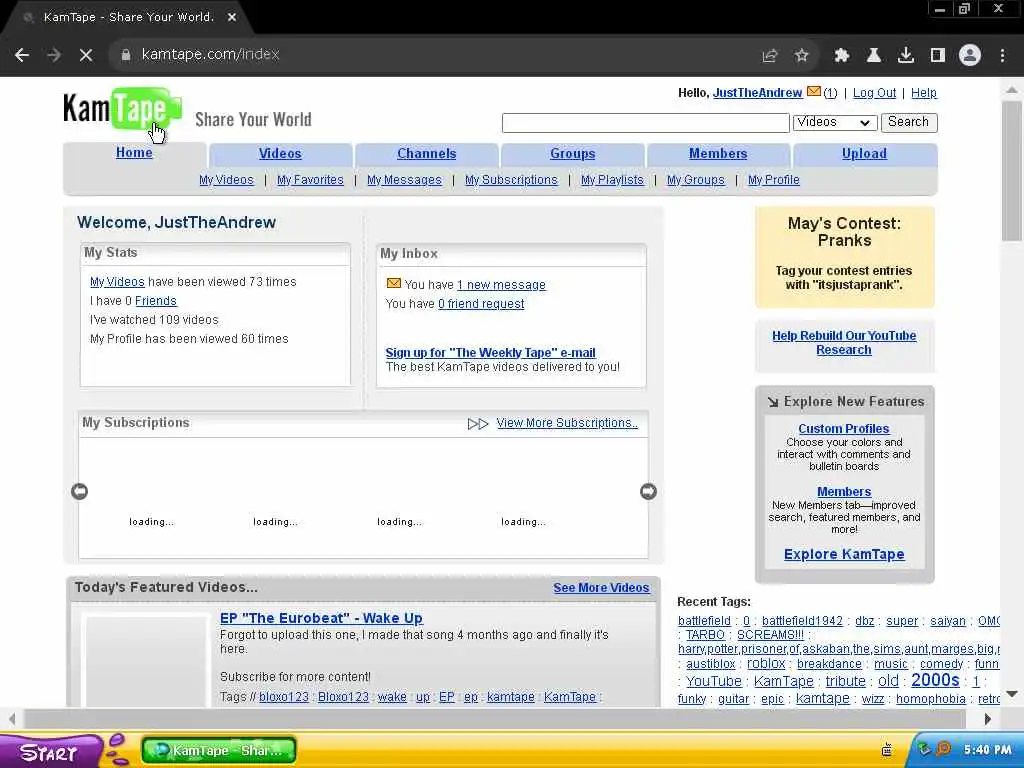This screenshot has width=1024, height=768.
Task: Open the EP "The Eurobeat" - Wake Up video title
Action: pos(321,618)
